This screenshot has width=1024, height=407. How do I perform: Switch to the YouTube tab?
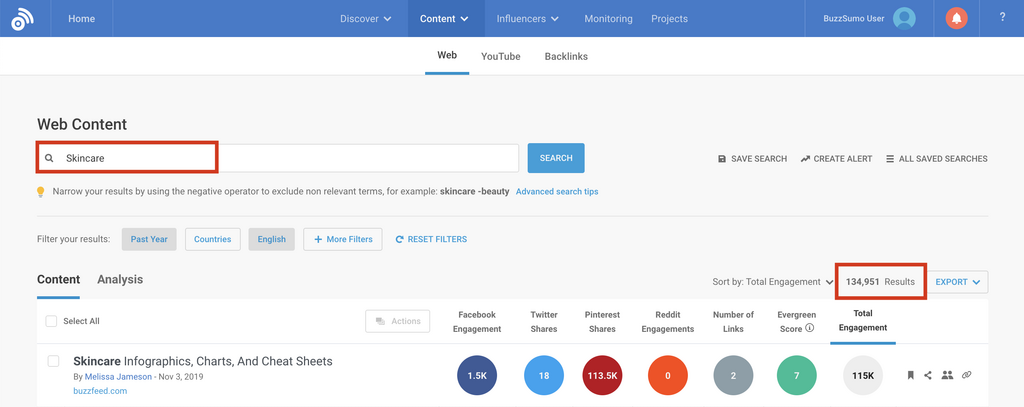(500, 56)
